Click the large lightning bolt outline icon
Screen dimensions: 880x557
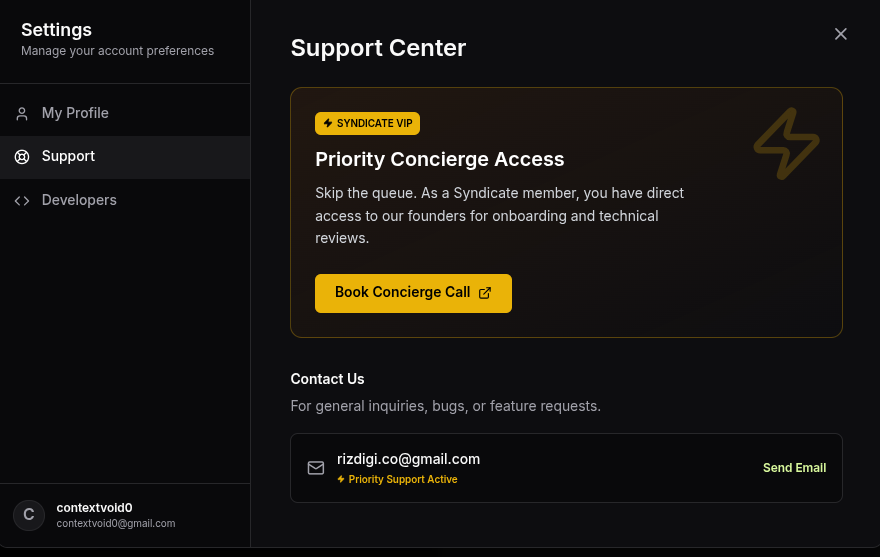pyautogui.click(x=786, y=145)
